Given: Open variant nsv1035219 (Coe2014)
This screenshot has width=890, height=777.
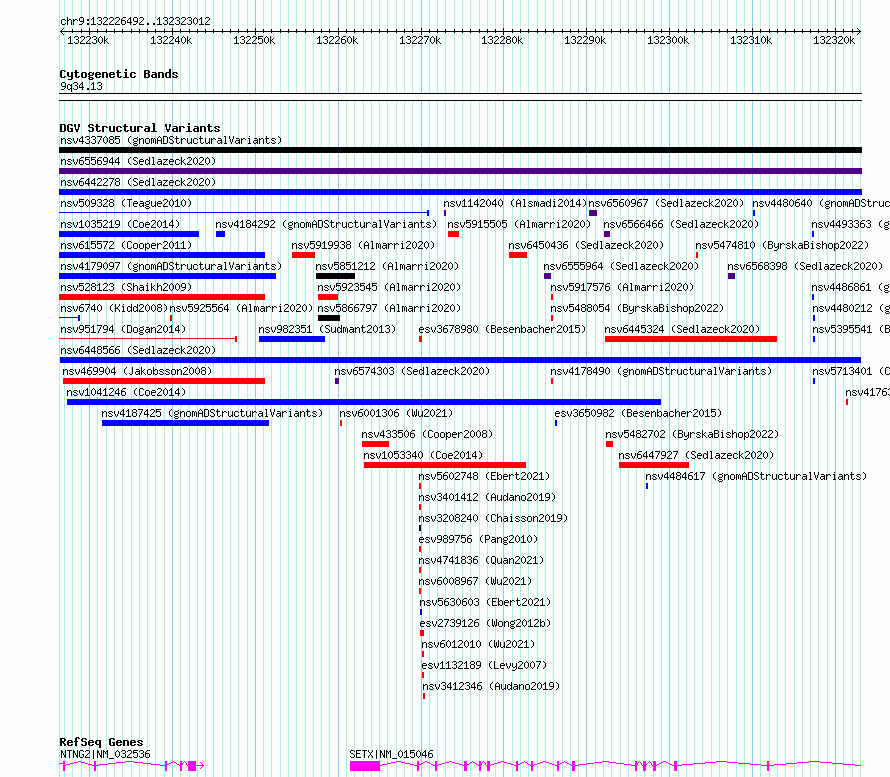Looking at the screenshot, I should pos(120,224).
